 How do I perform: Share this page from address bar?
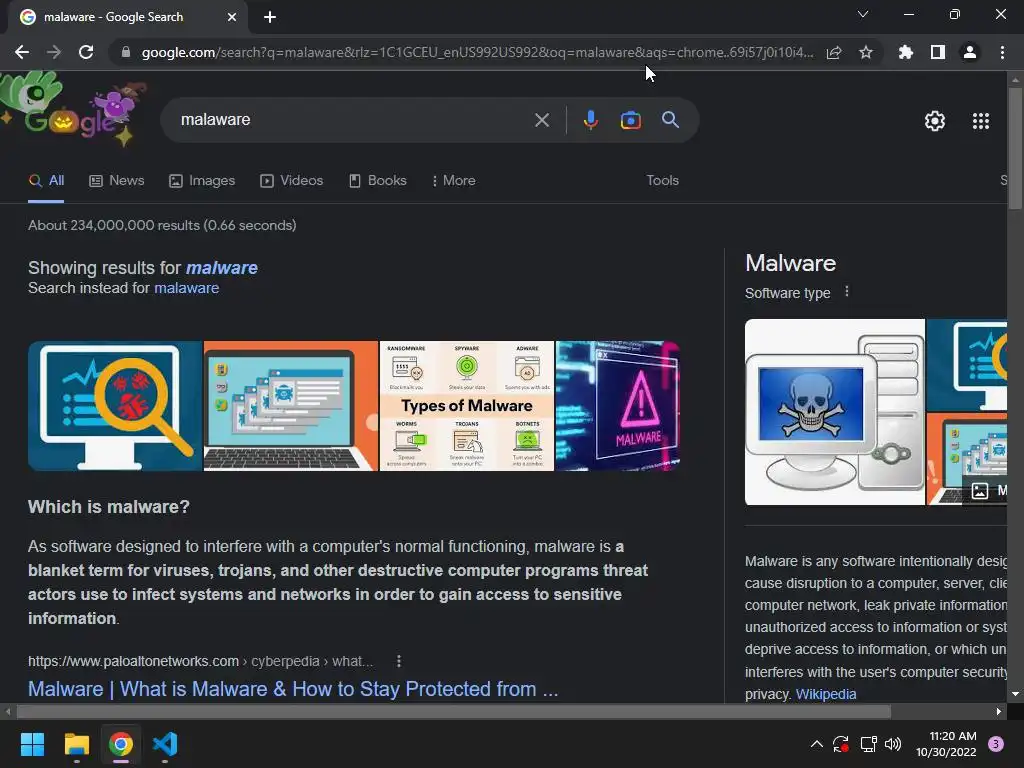coord(834,52)
